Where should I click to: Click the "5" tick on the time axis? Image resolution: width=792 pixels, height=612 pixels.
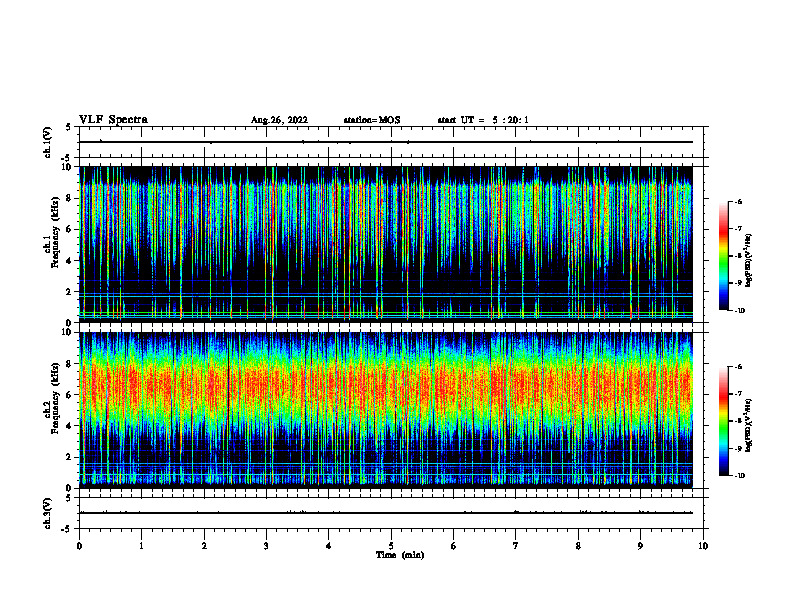tap(391, 546)
